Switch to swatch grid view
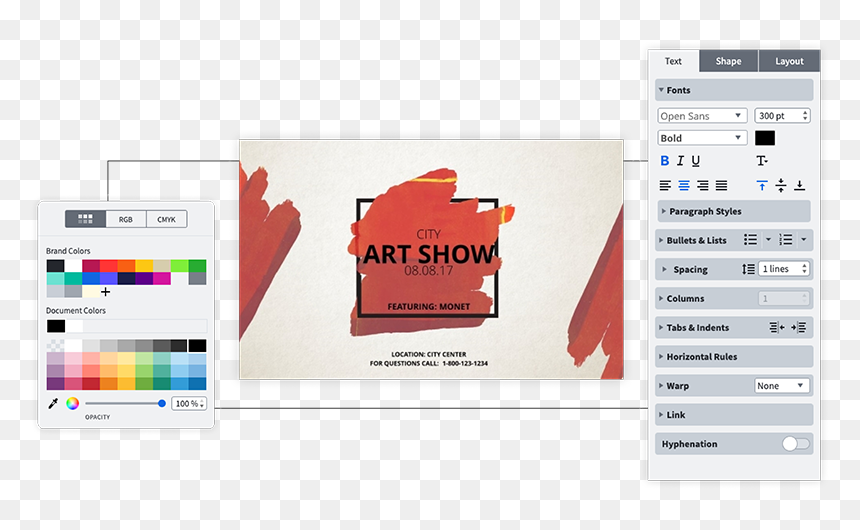The width and height of the screenshot is (860, 530). pos(86,219)
